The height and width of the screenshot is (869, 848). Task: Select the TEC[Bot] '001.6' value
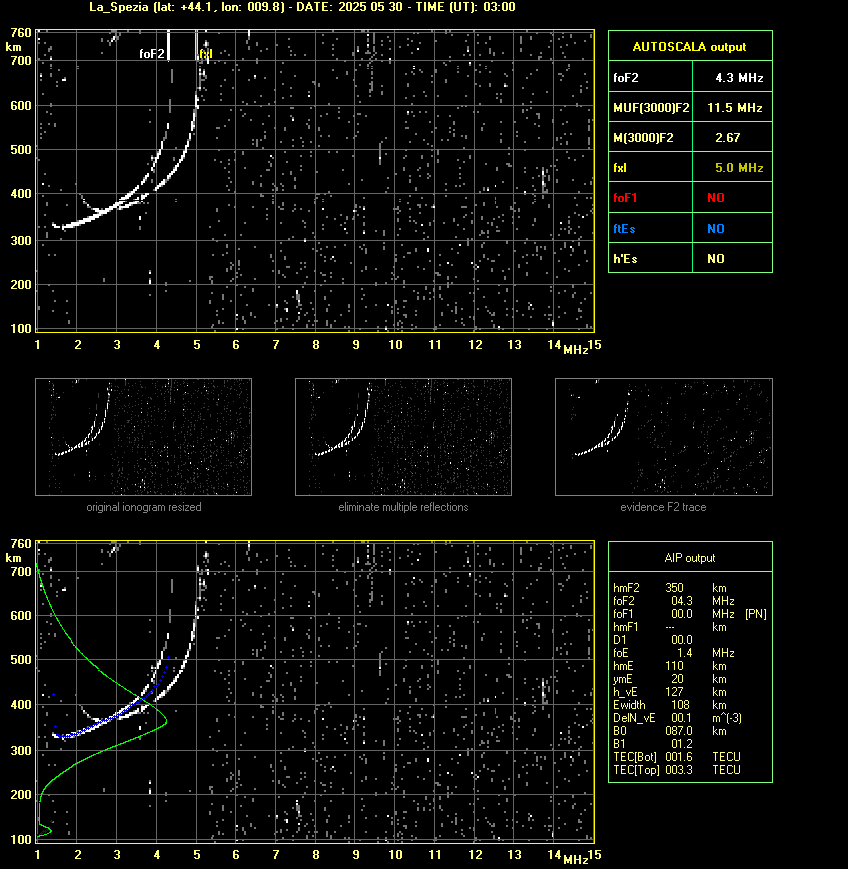point(679,756)
